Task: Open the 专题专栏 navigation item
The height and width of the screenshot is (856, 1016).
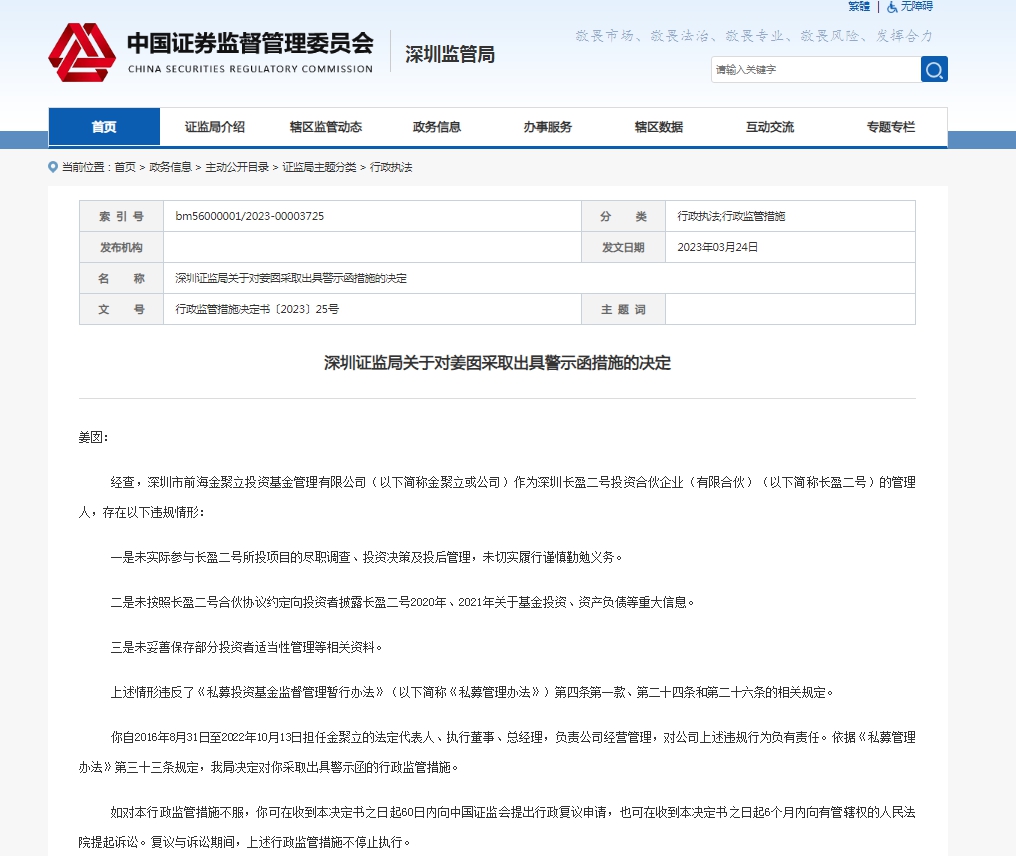Action: point(891,127)
